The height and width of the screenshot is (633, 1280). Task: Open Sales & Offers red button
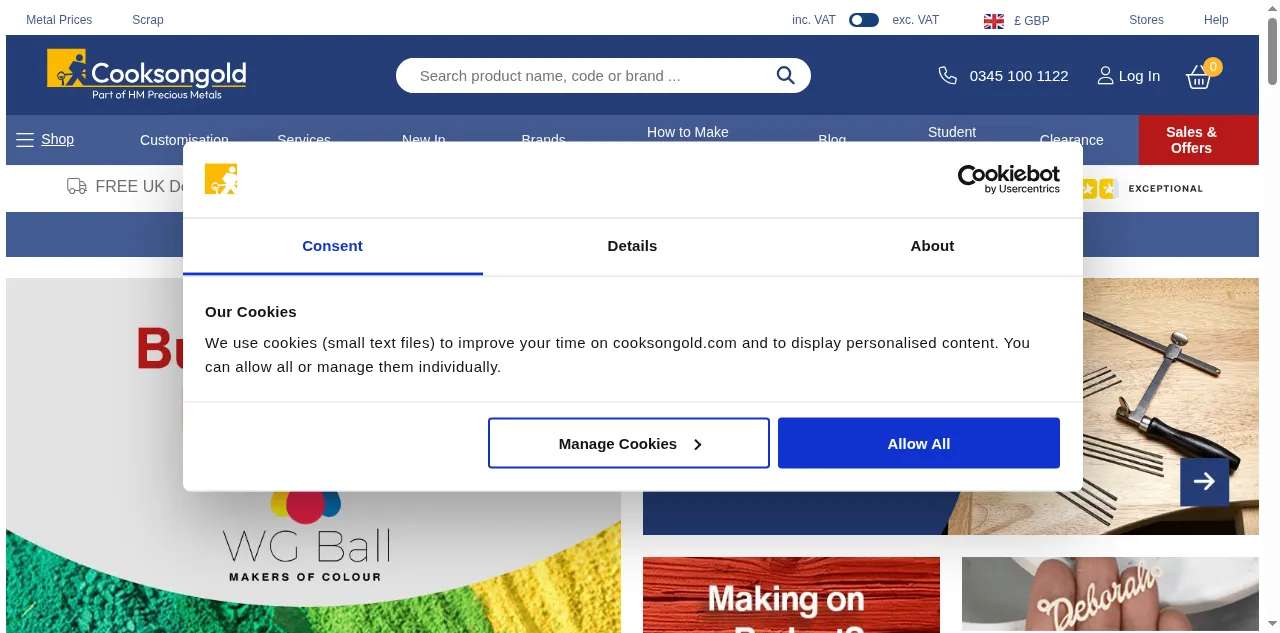tap(1198, 140)
